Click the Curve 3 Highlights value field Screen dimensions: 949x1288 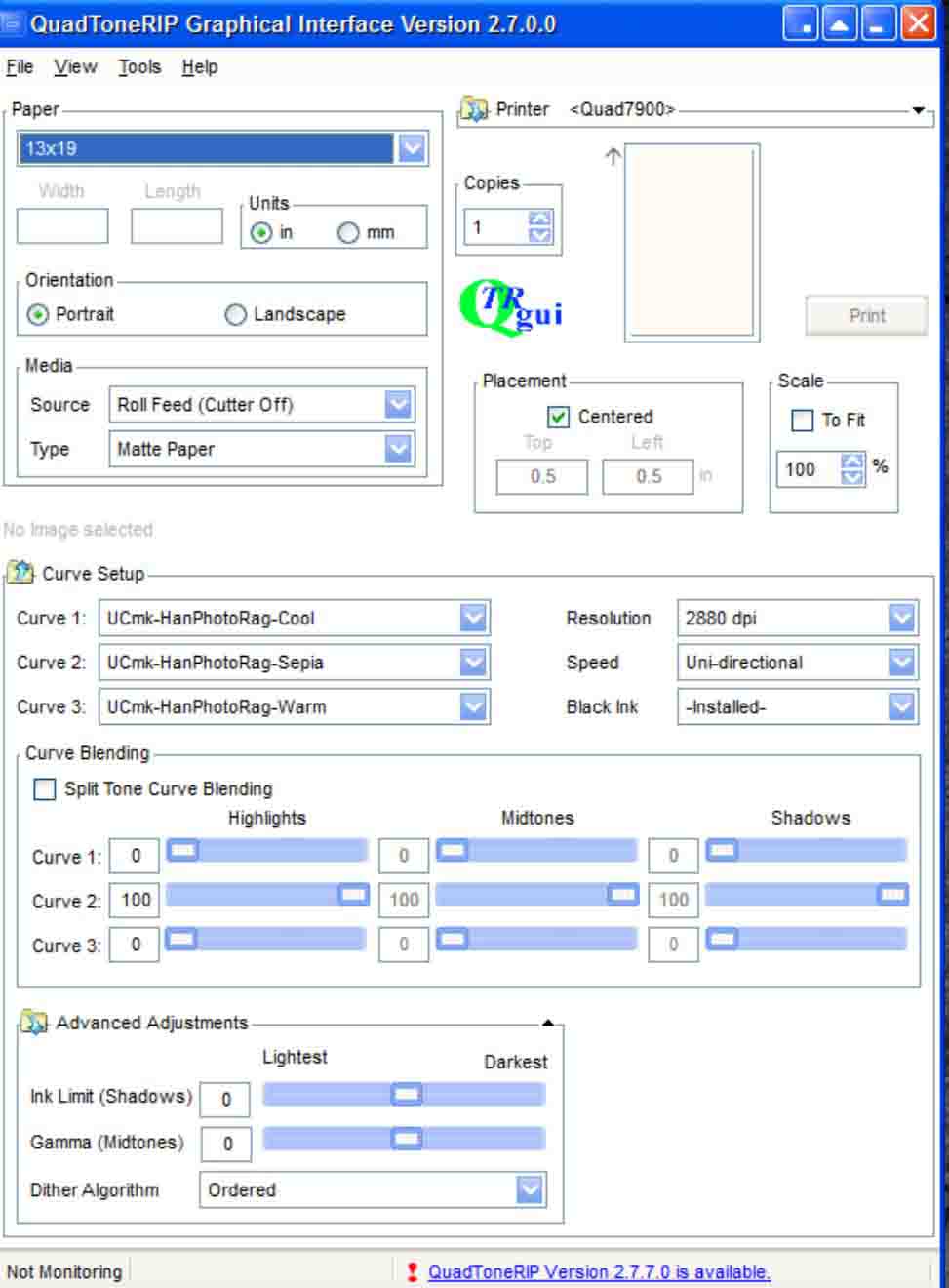(135, 945)
